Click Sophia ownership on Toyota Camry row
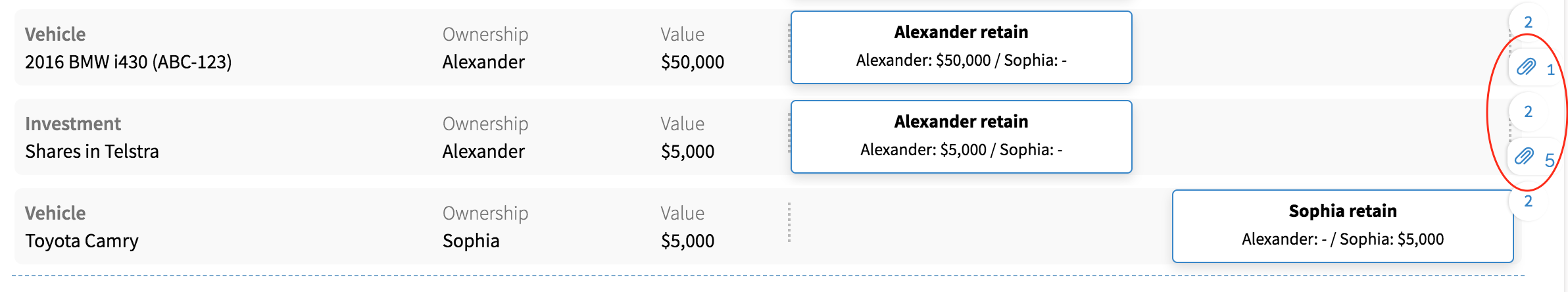 point(471,241)
